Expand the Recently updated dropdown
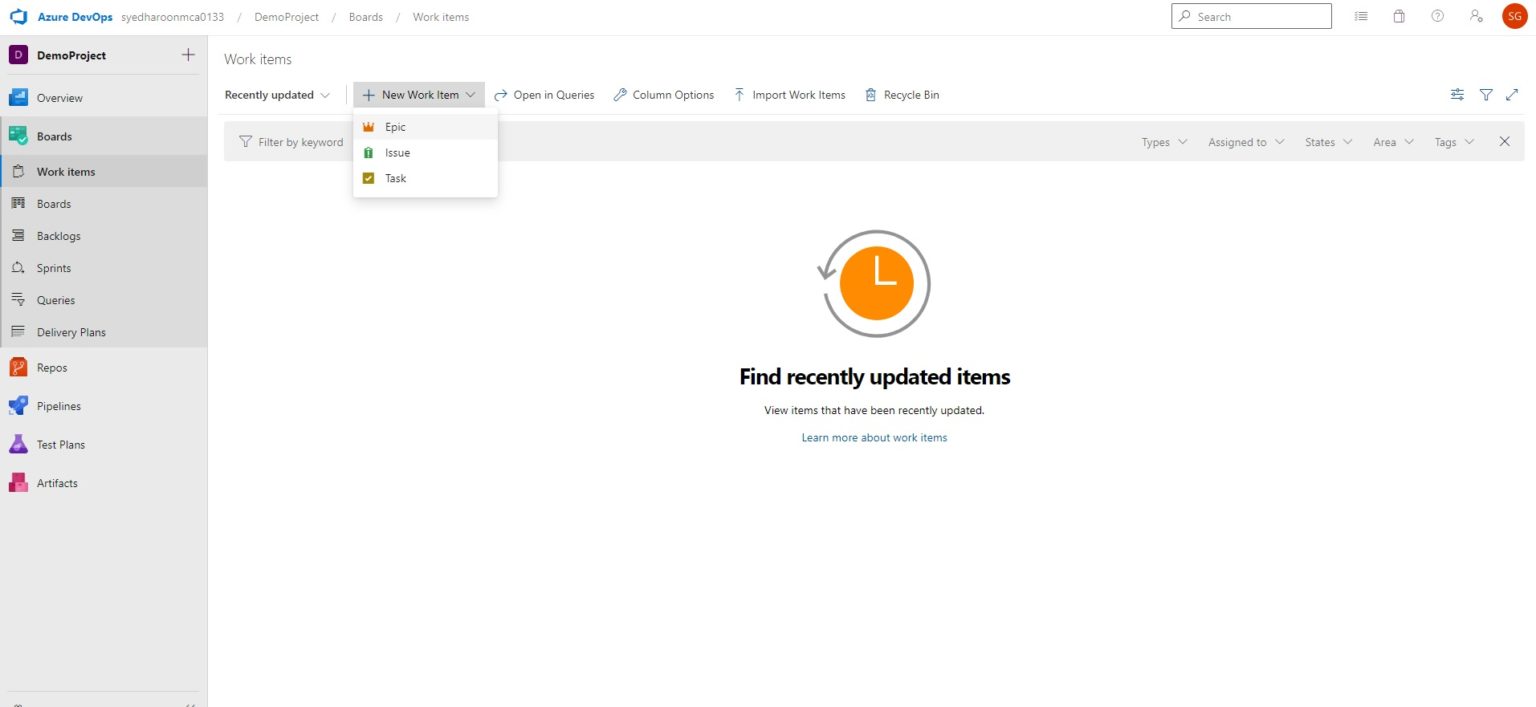Screen dimensions: 1536x707 click(277, 94)
